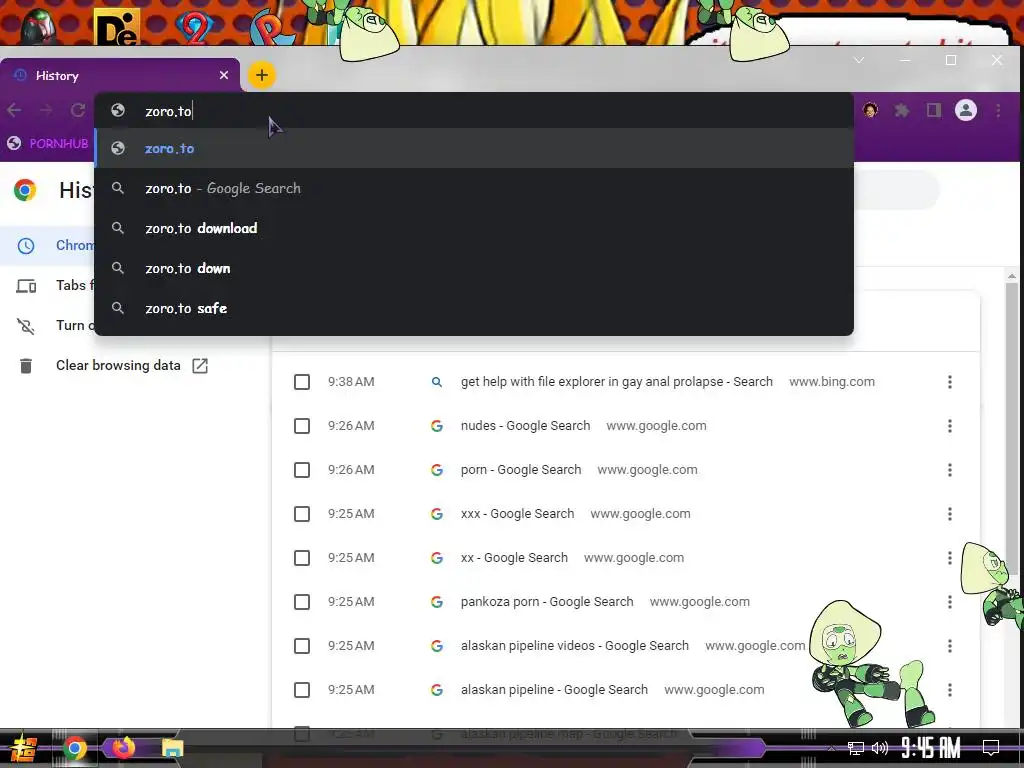Viewport: 1024px width, 768px height.
Task: Check the nudes Google Search entry
Action: [x=302, y=426]
